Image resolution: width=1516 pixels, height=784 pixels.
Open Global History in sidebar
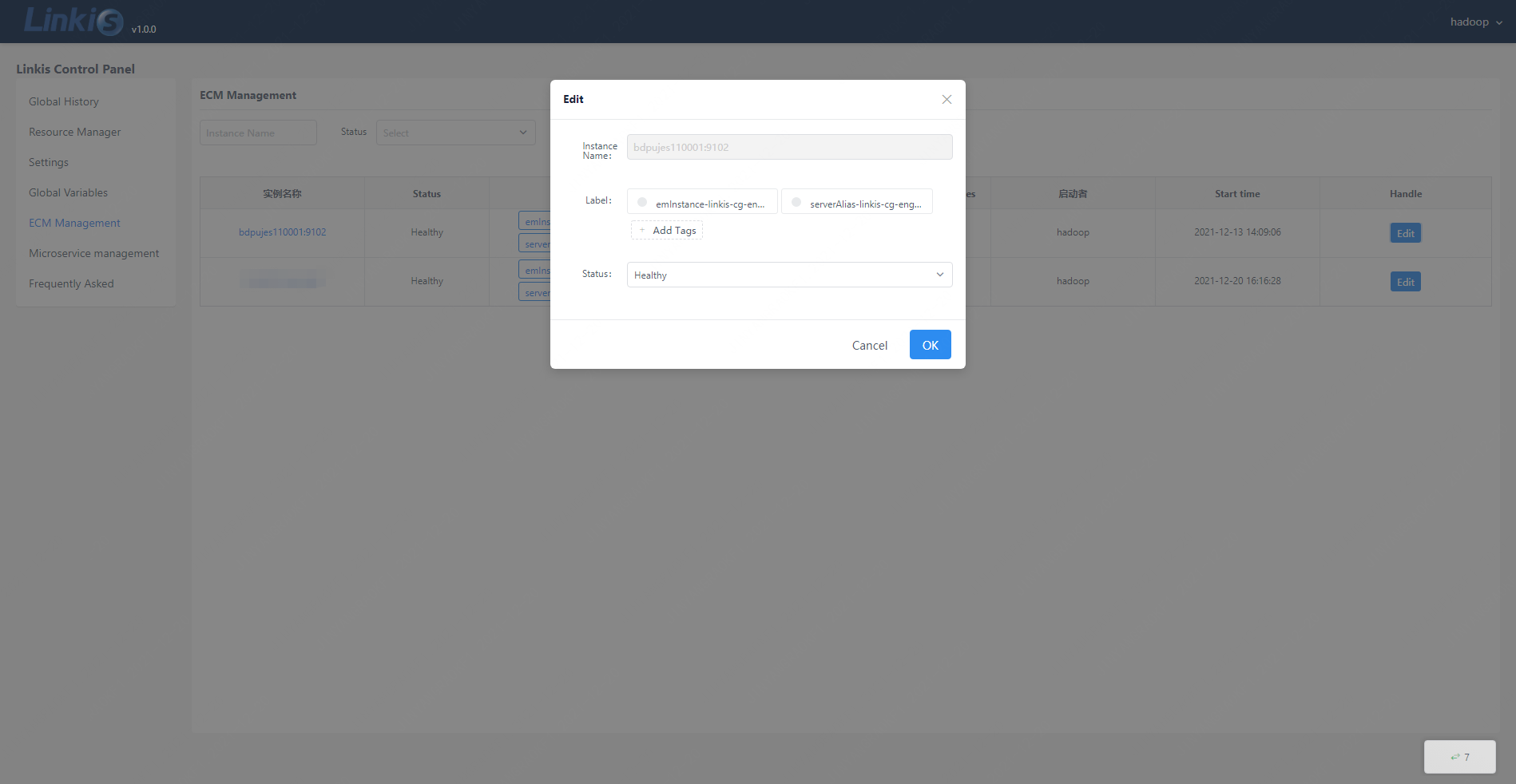point(64,101)
